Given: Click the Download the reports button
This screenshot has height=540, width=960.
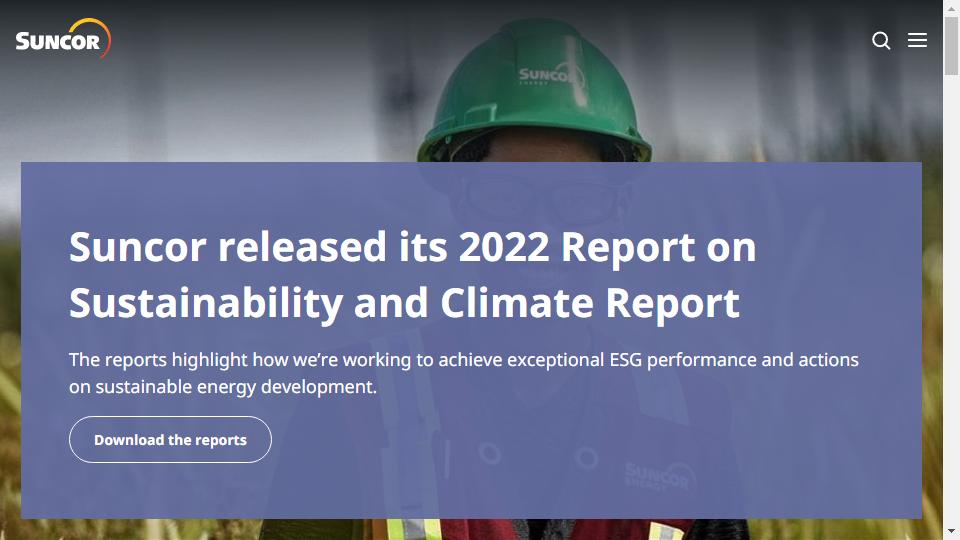Looking at the screenshot, I should [x=170, y=440].
